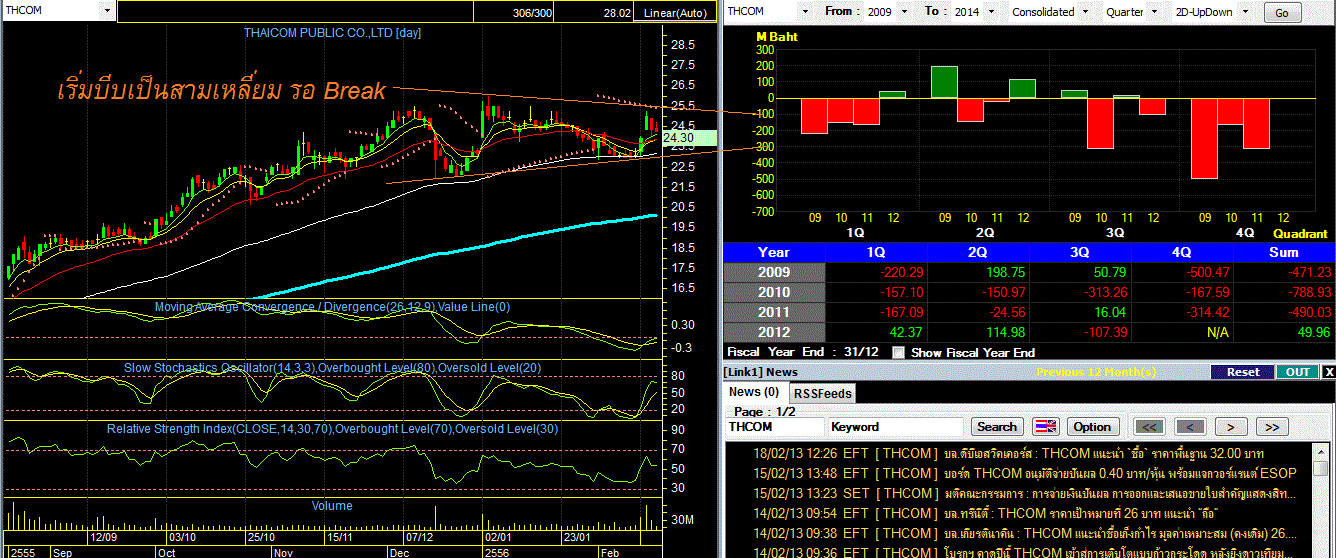Click the Keyword search field

click(896, 426)
